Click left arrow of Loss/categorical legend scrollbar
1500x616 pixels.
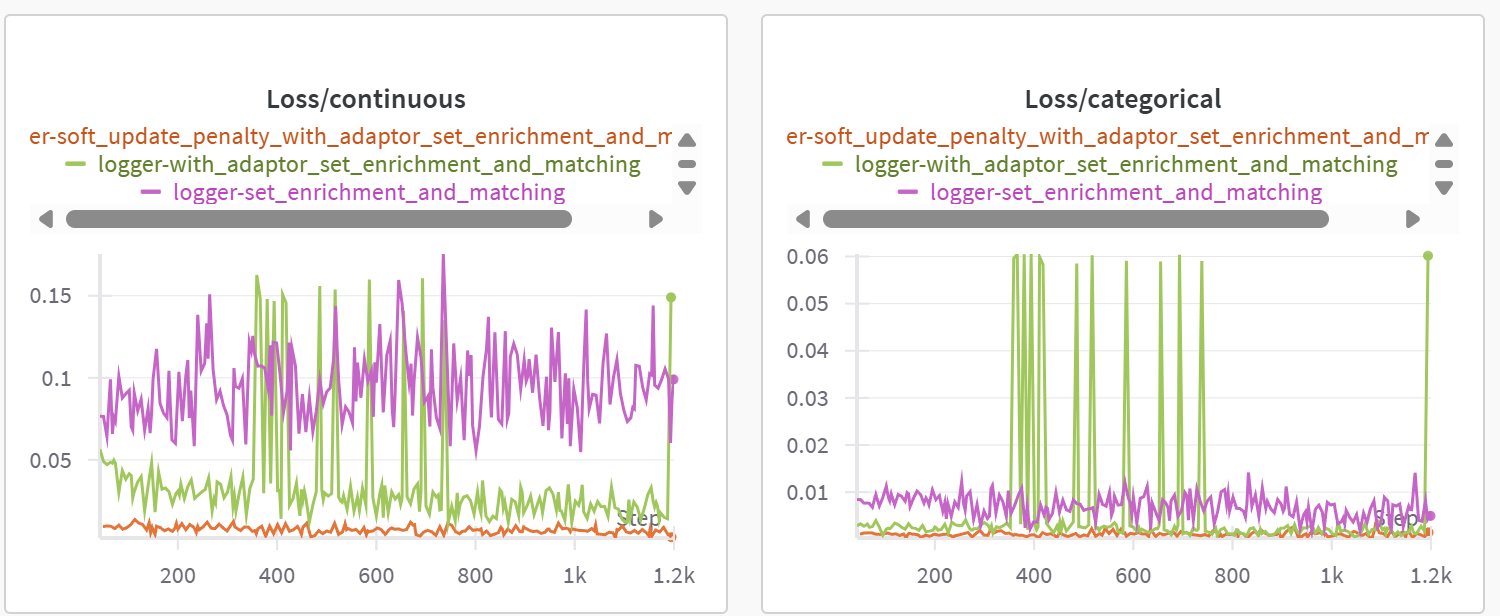(x=801, y=219)
